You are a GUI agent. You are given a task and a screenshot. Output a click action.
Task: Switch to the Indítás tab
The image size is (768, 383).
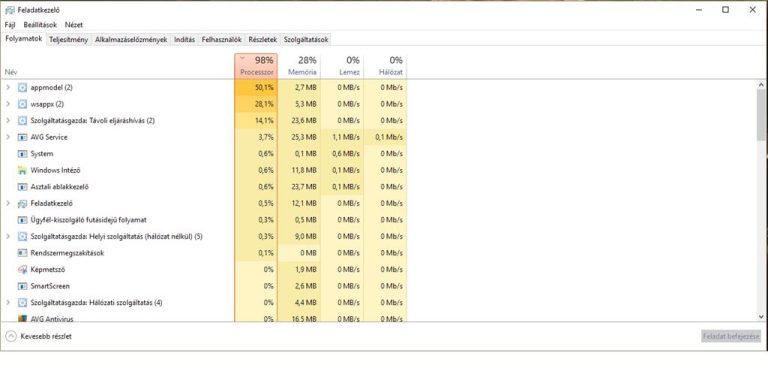coord(185,40)
